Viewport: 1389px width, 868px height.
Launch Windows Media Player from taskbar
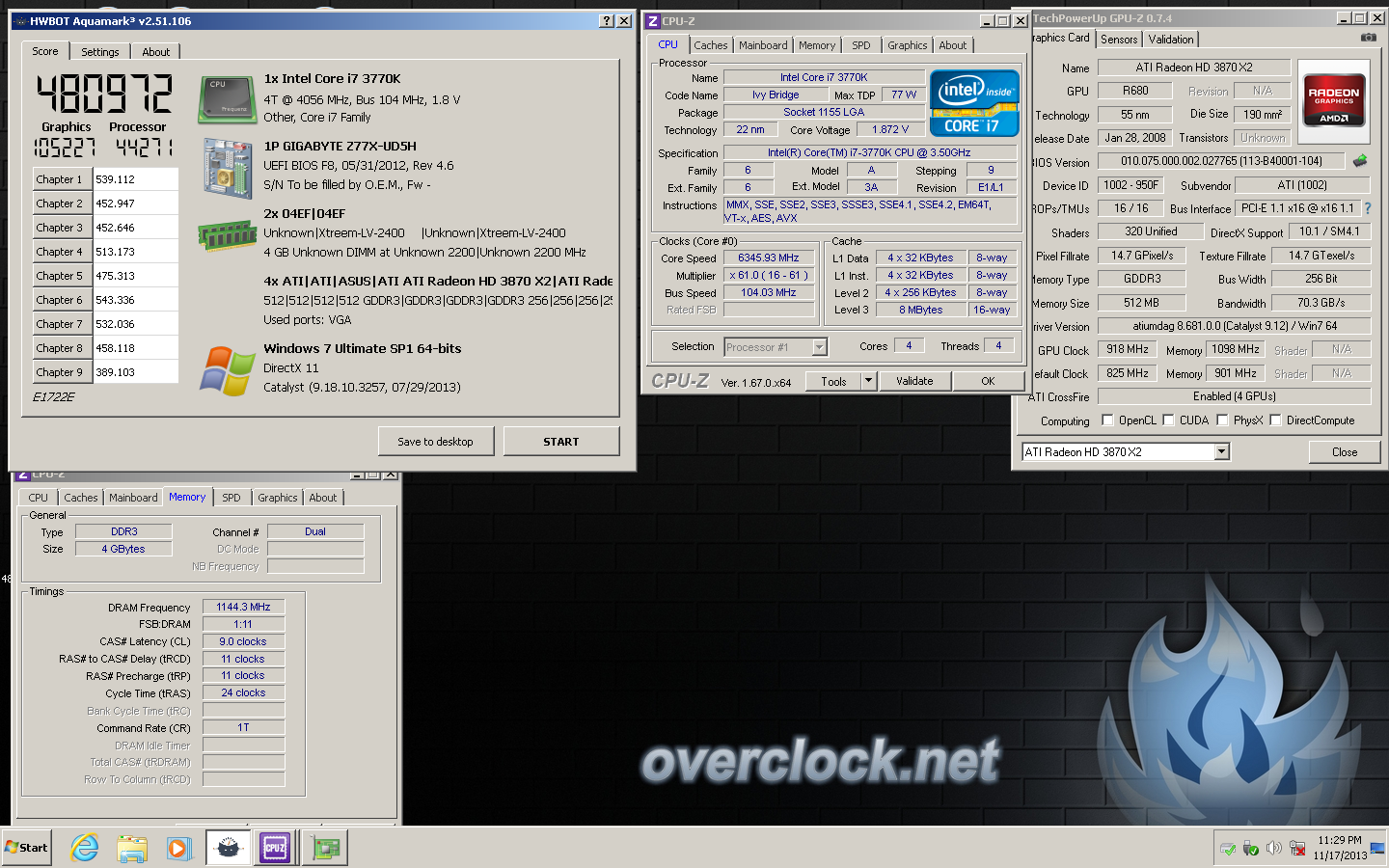(x=178, y=848)
